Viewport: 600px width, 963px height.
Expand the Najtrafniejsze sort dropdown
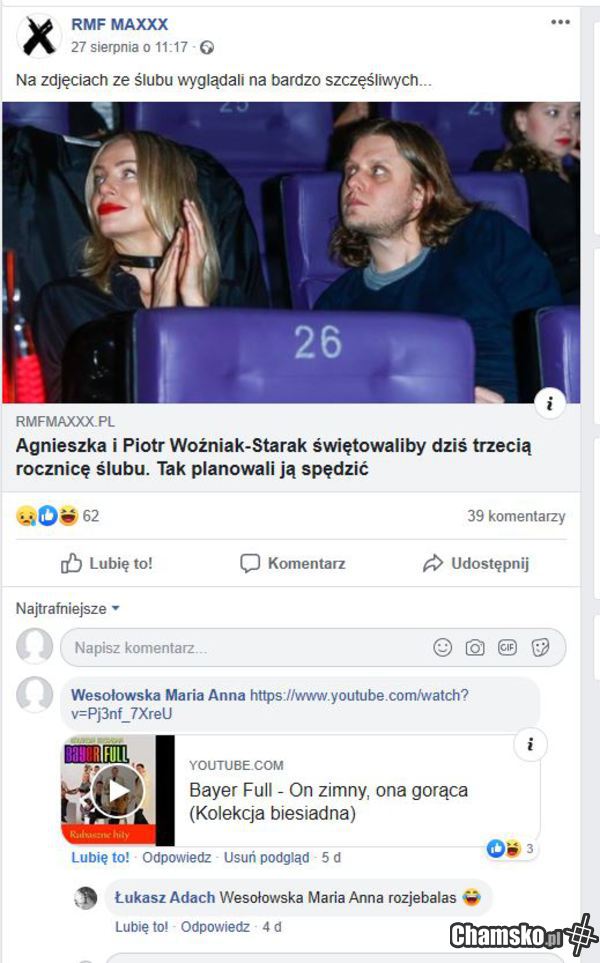point(68,609)
